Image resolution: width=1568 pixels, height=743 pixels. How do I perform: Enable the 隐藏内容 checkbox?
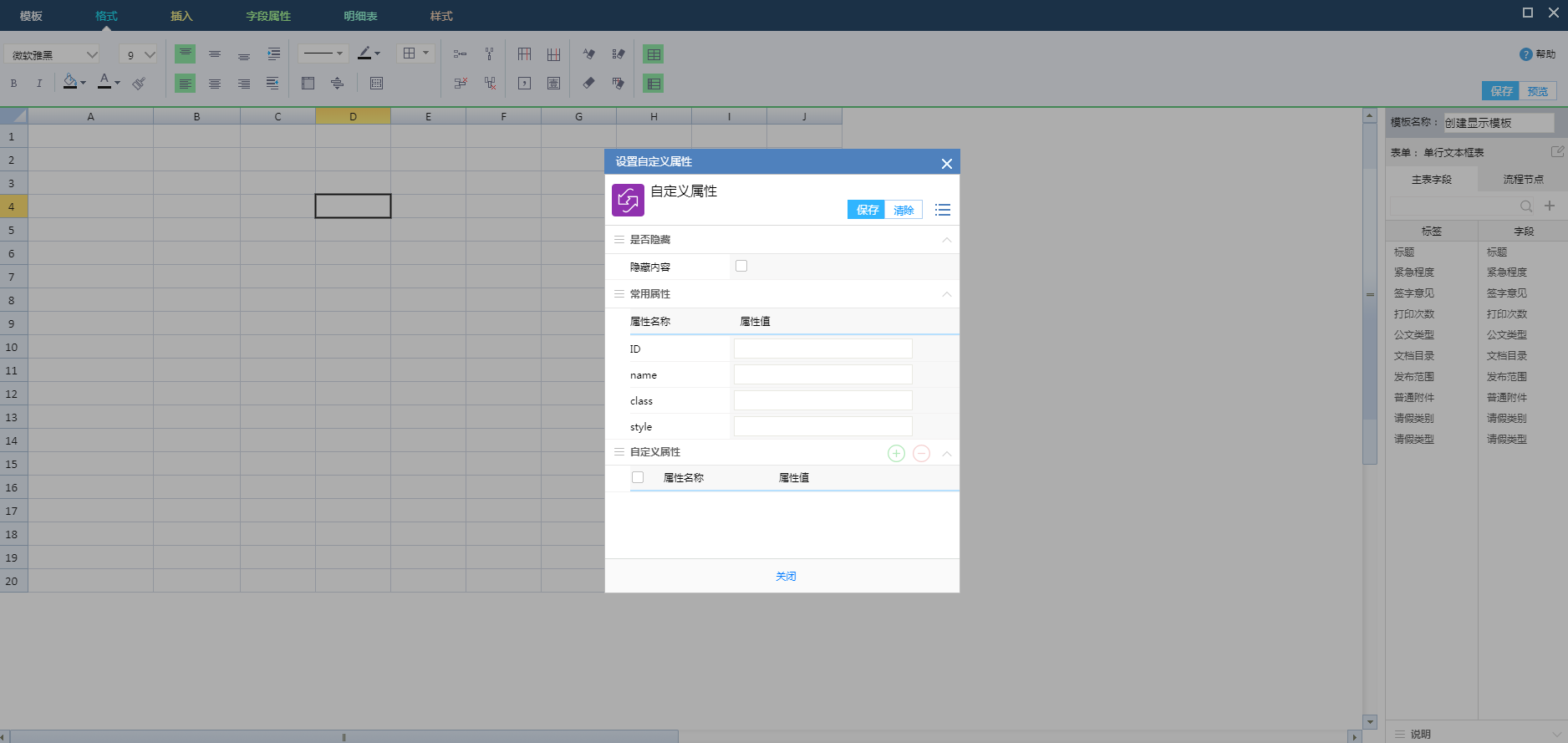point(741,266)
